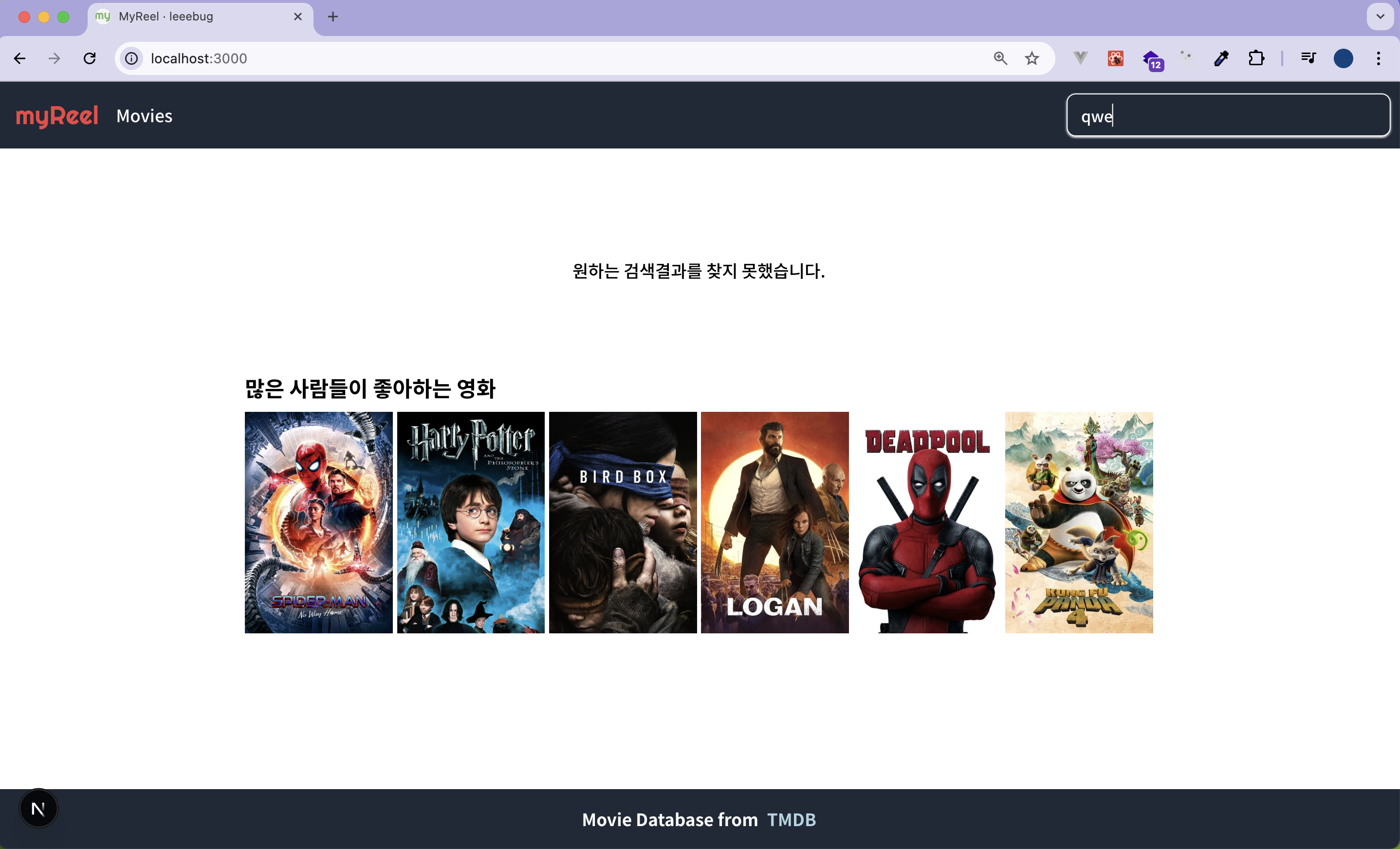Open the Kung Fu Panda 4 poster
The image size is (1400, 849).
(x=1079, y=522)
